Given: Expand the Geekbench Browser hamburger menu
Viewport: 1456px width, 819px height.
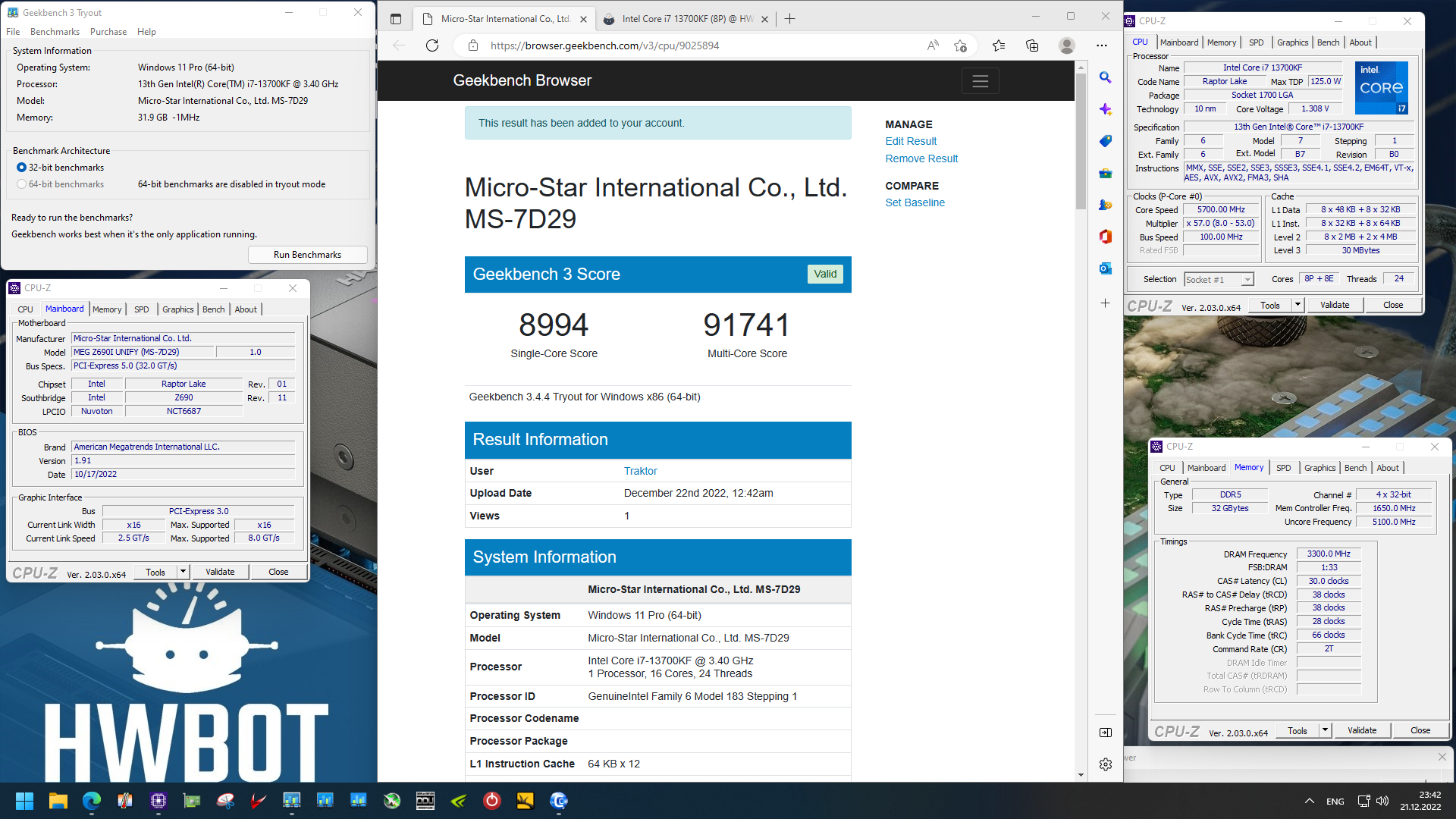Looking at the screenshot, I should [980, 81].
